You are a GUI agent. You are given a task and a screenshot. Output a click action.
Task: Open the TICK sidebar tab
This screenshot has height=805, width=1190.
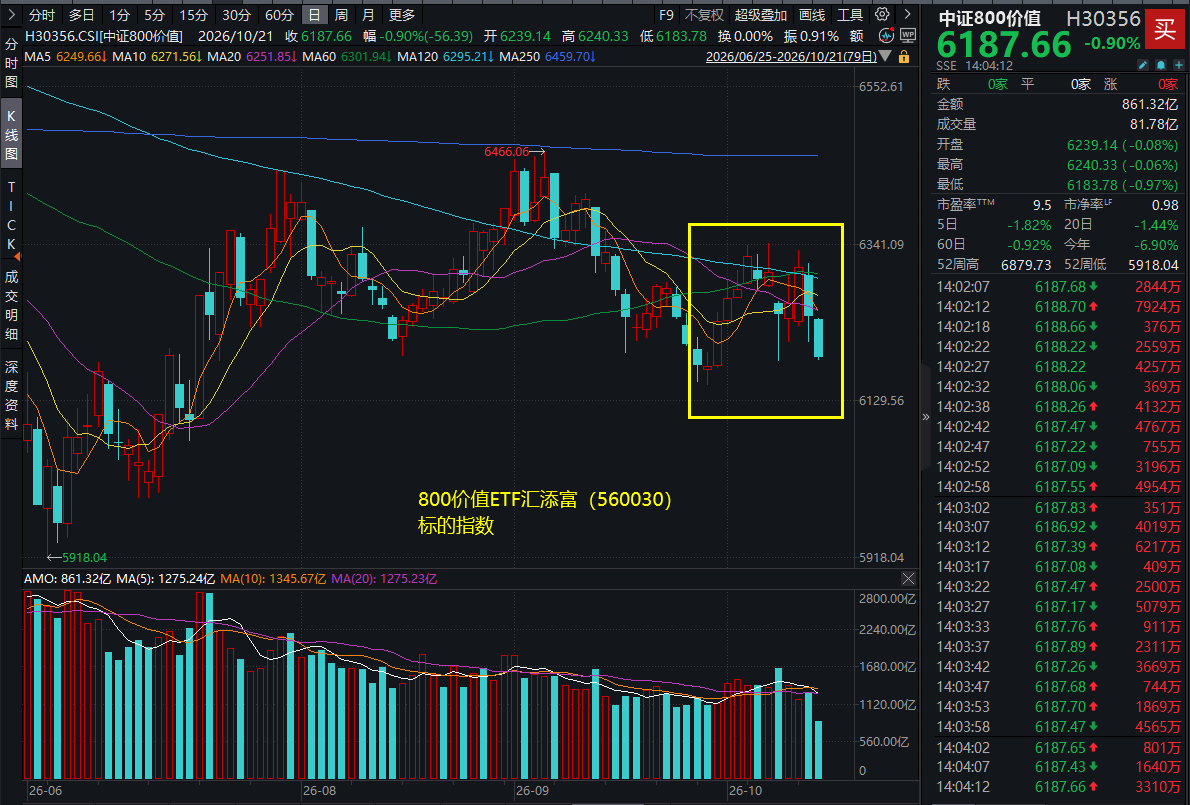[x=11, y=215]
